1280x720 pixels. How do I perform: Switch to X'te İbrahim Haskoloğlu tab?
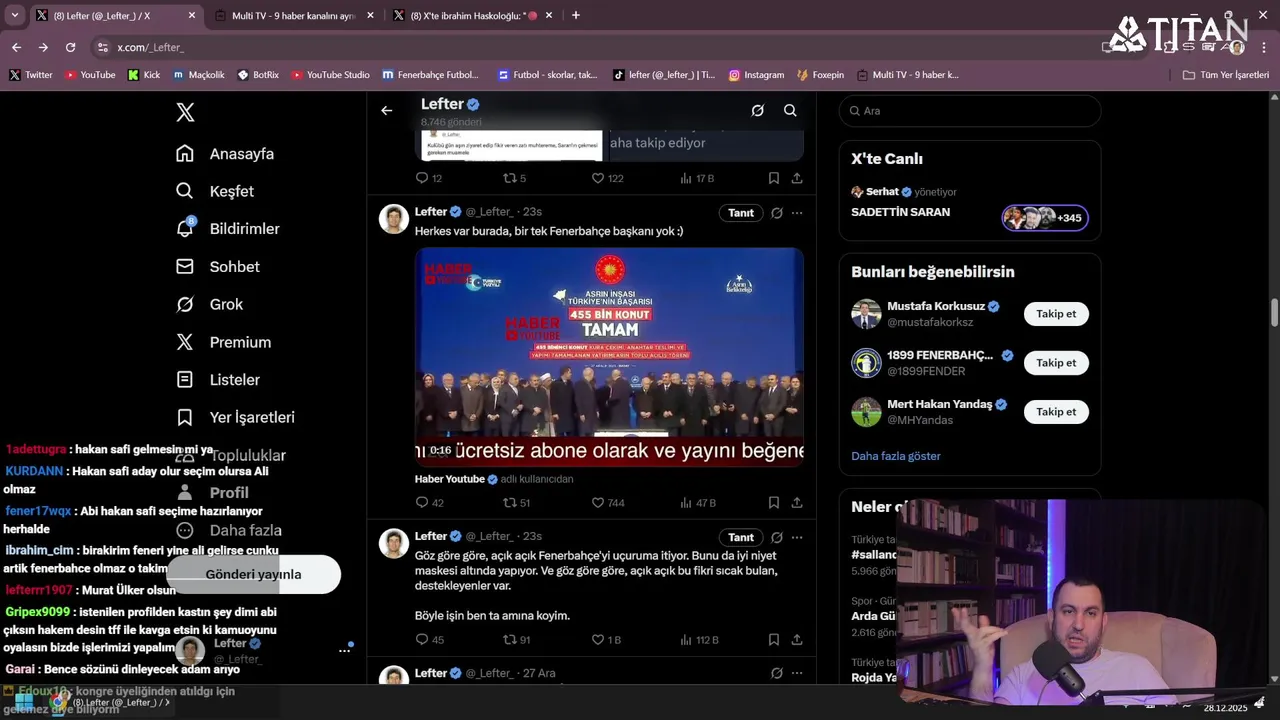point(474,16)
